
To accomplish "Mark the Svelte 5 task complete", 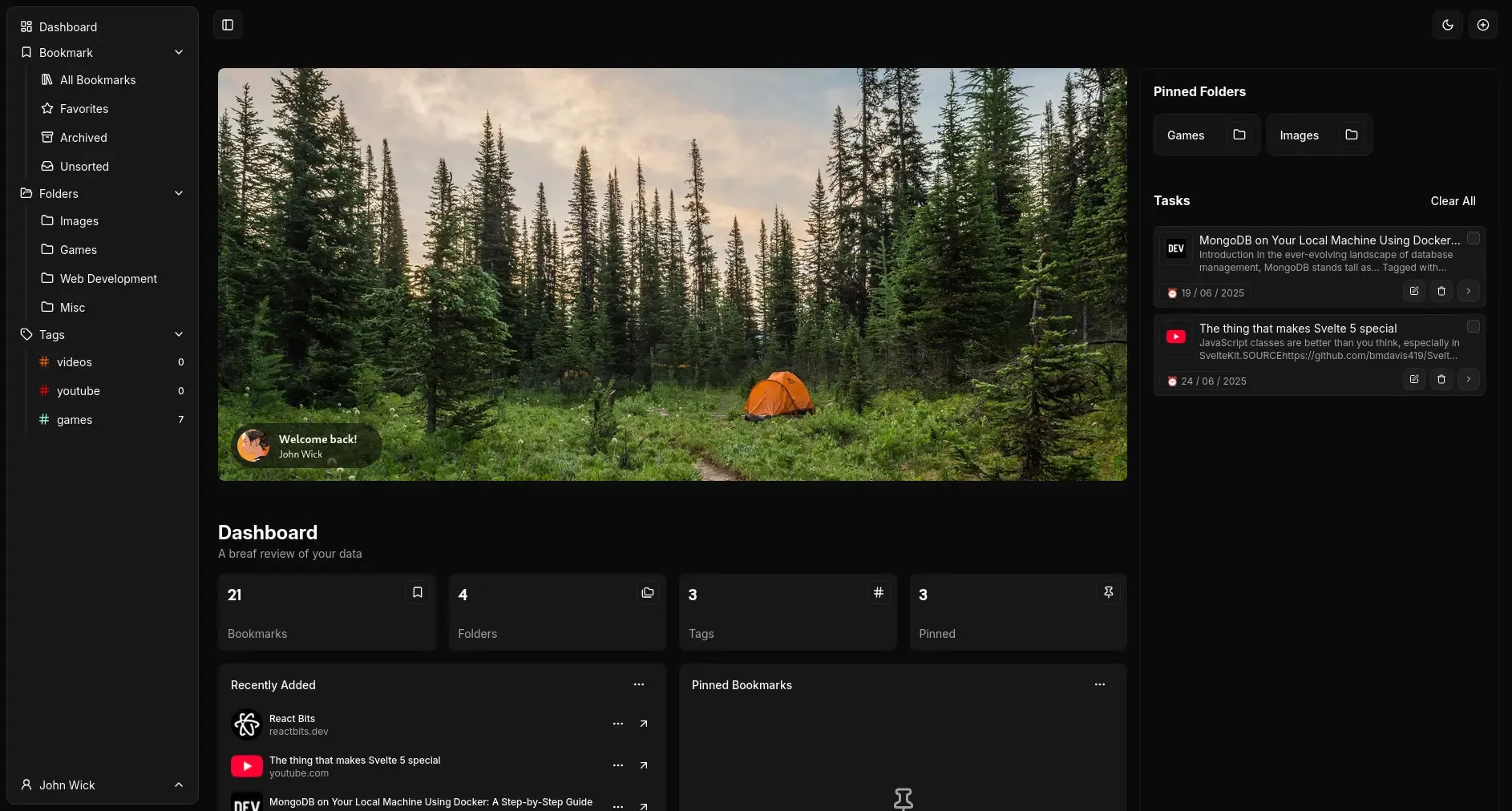I will click(1473, 326).
